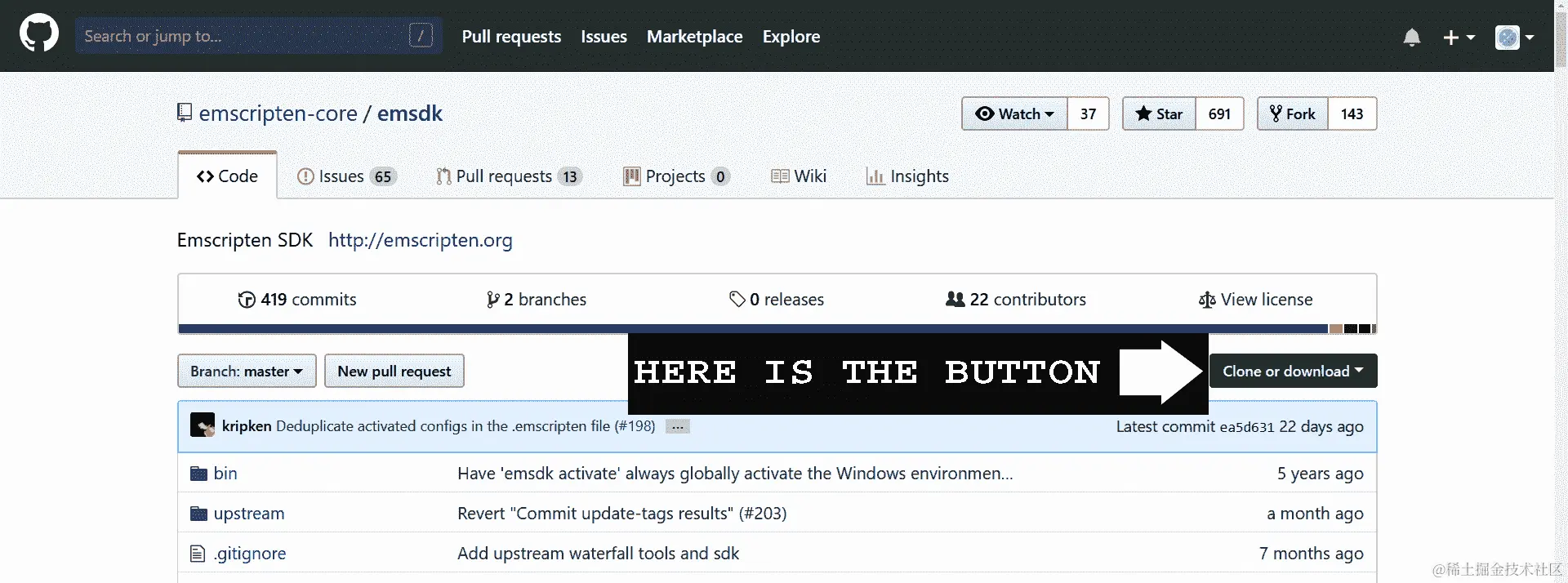Fork the repository
This screenshot has width=1568, height=583.
1293,113
